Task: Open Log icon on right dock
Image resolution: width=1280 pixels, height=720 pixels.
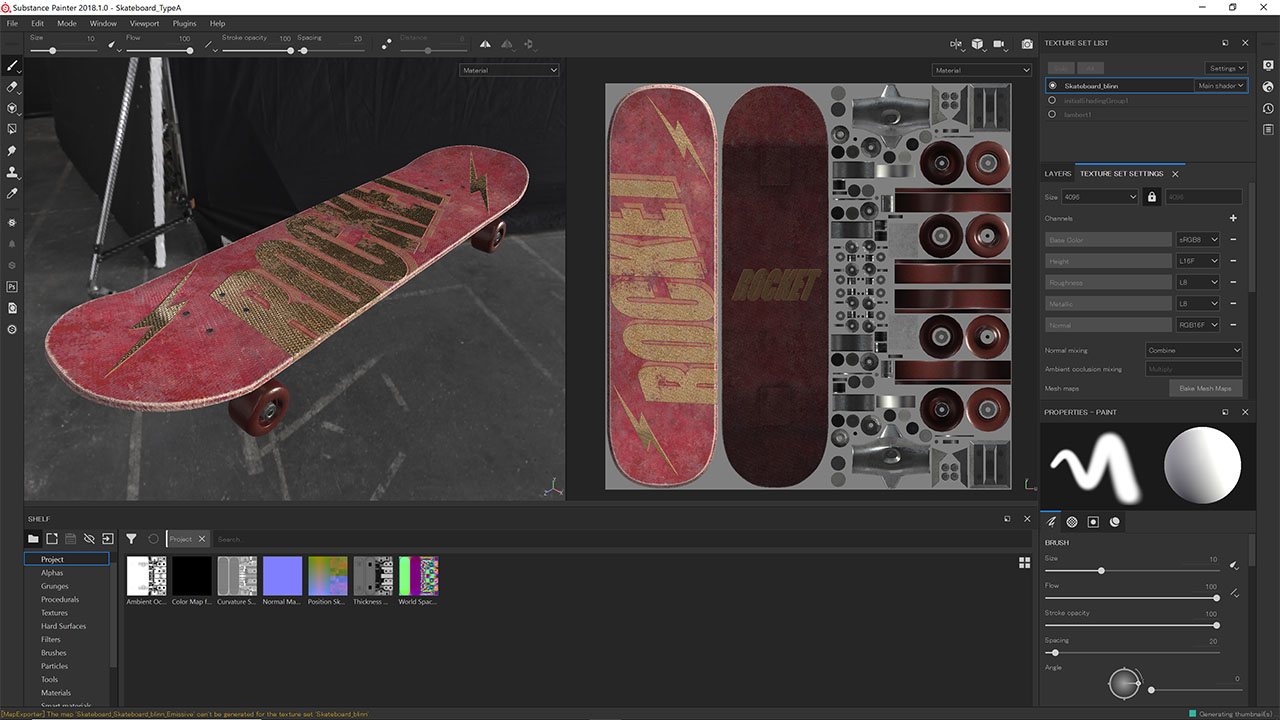Action: tap(1268, 129)
